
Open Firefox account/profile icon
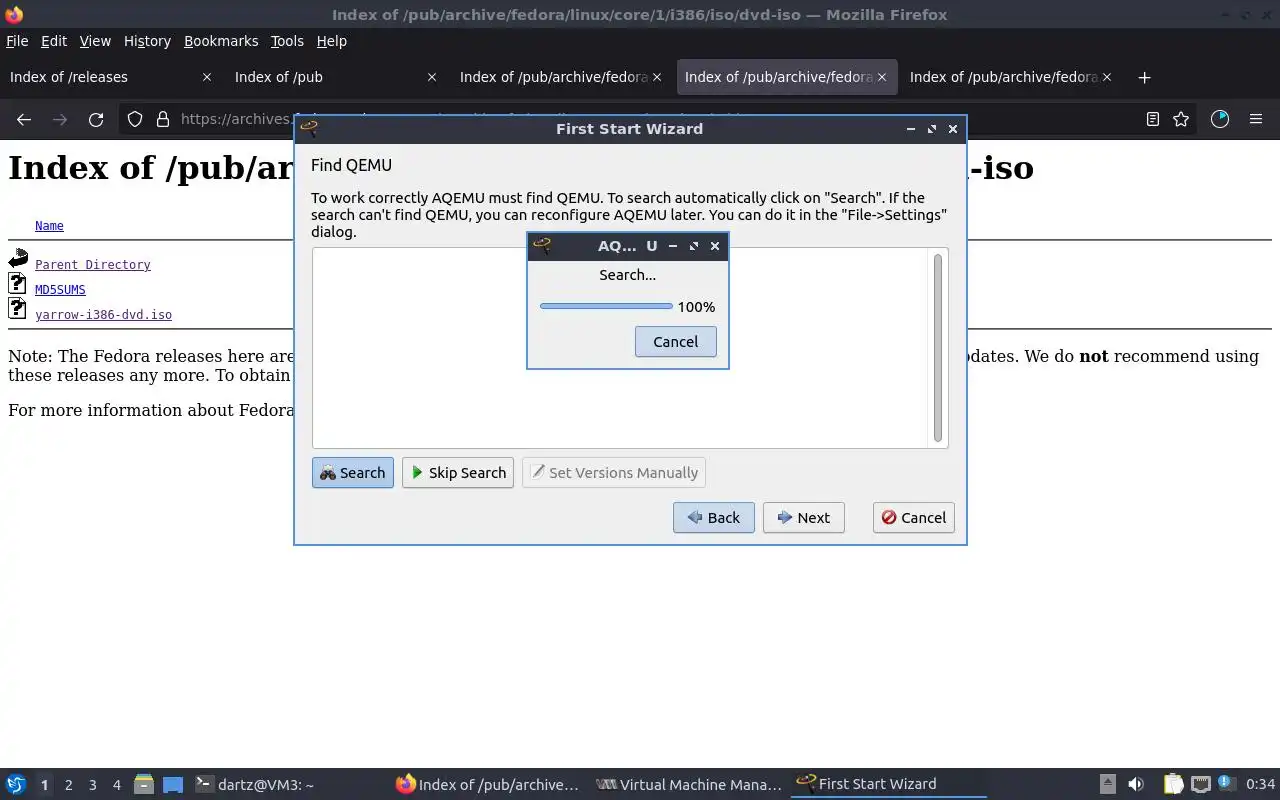[1220, 119]
